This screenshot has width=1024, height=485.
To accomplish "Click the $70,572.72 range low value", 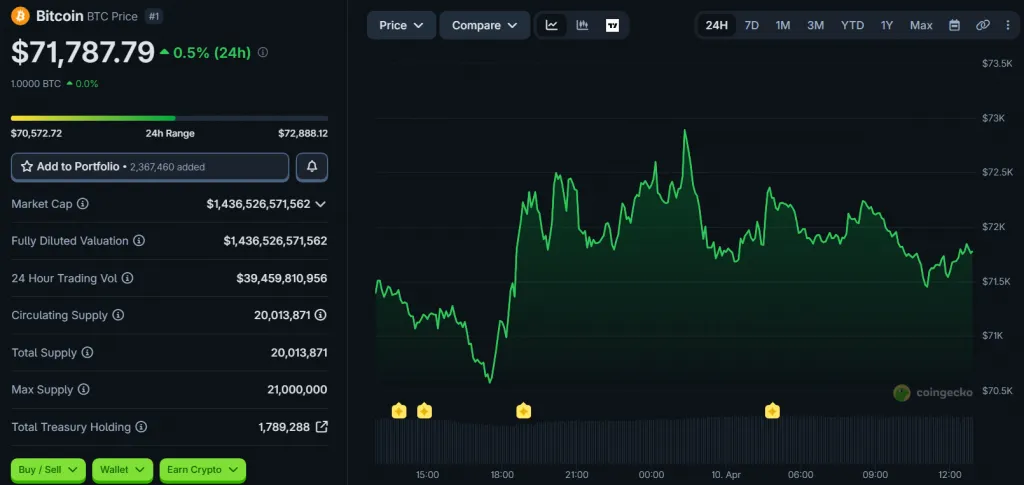I will click(x=37, y=133).
